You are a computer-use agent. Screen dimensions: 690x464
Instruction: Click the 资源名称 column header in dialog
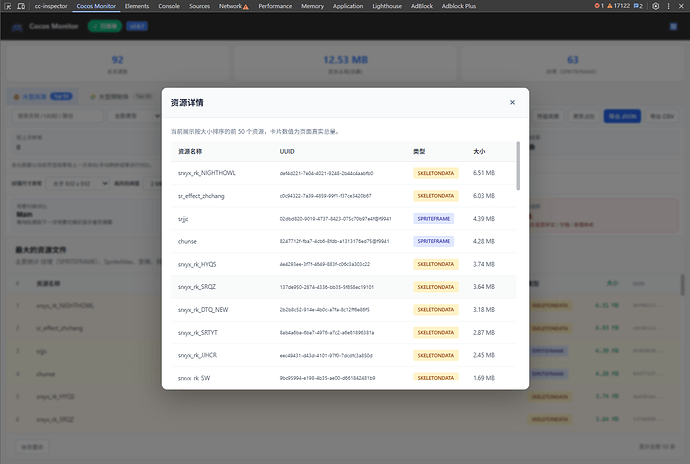tap(190, 151)
